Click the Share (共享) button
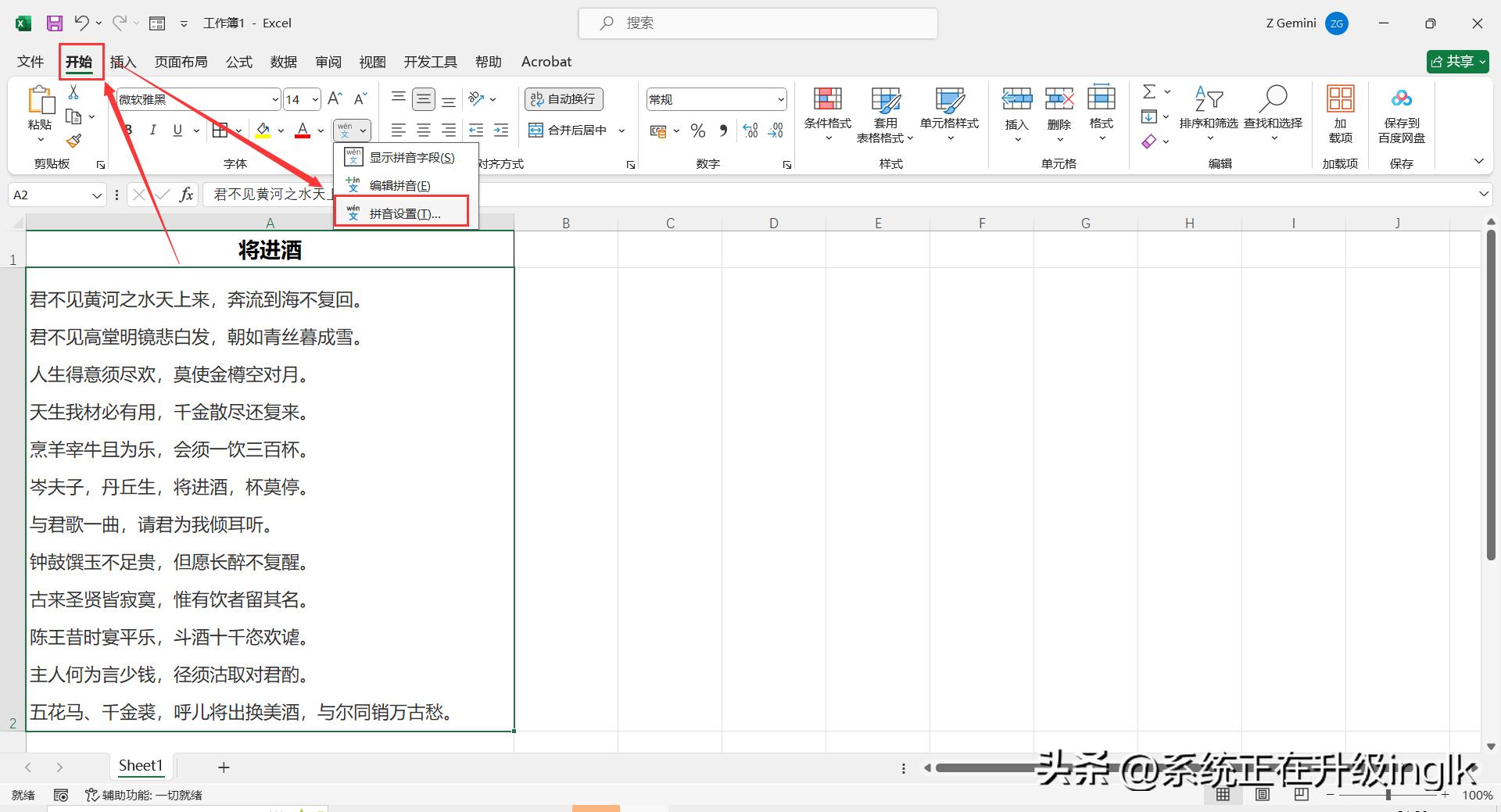The image size is (1501, 812). tap(1456, 62)
